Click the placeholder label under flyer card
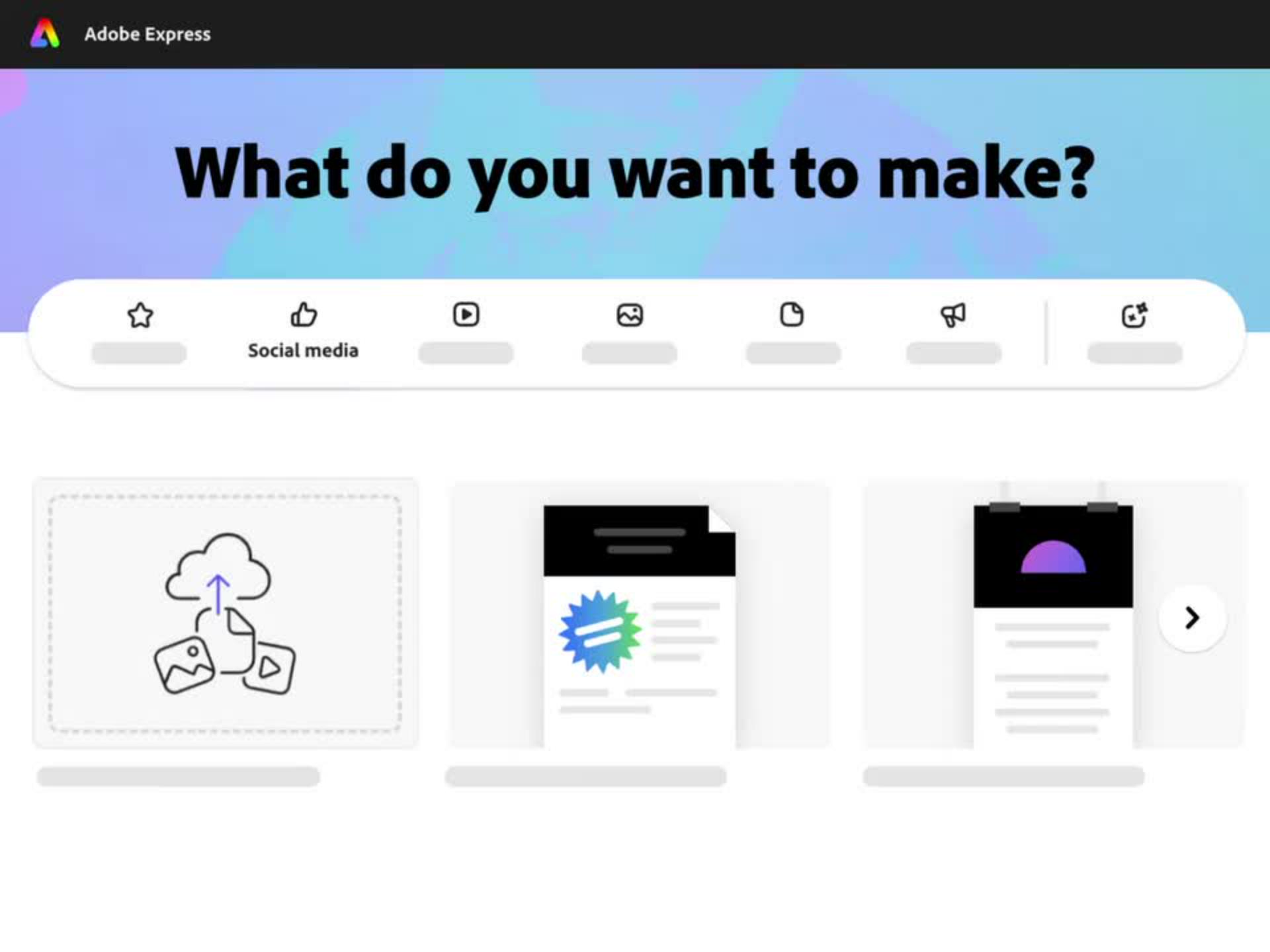Image resolution: width=1270 pixels, height=952 pixels. pos(586,776)
